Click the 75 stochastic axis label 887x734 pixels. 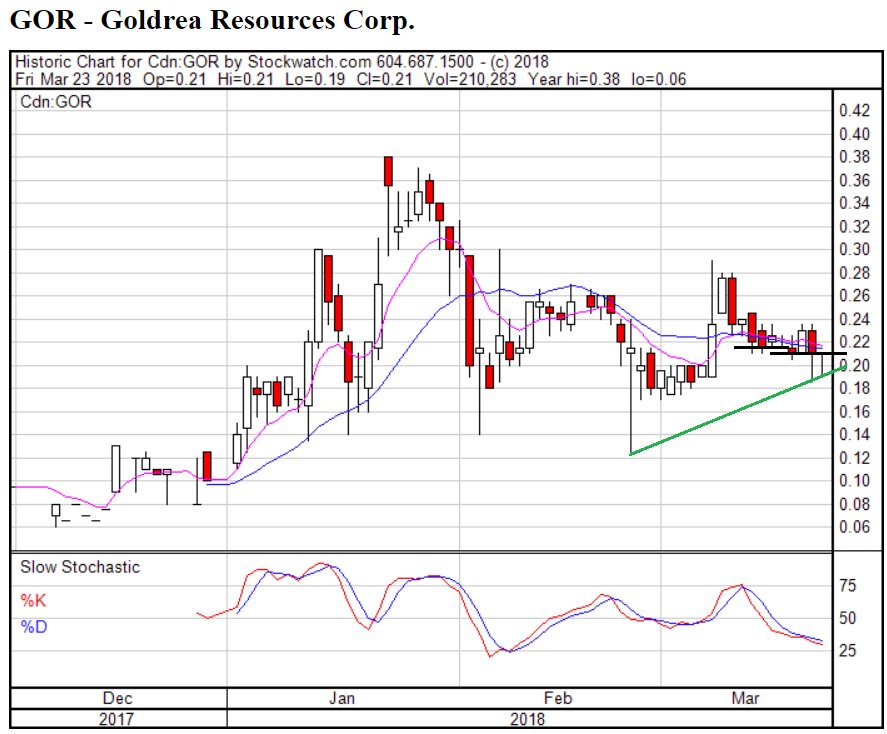pyautogui.click(x=847, y=585)
